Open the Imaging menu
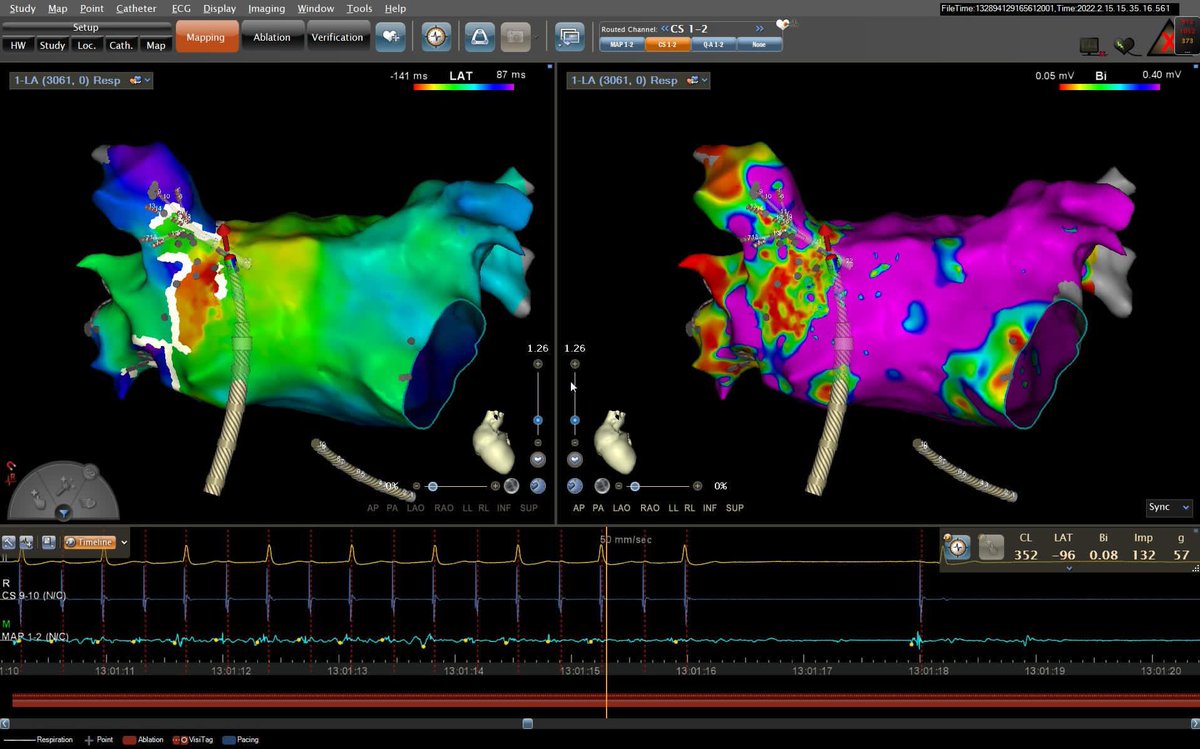 [267, 8]
